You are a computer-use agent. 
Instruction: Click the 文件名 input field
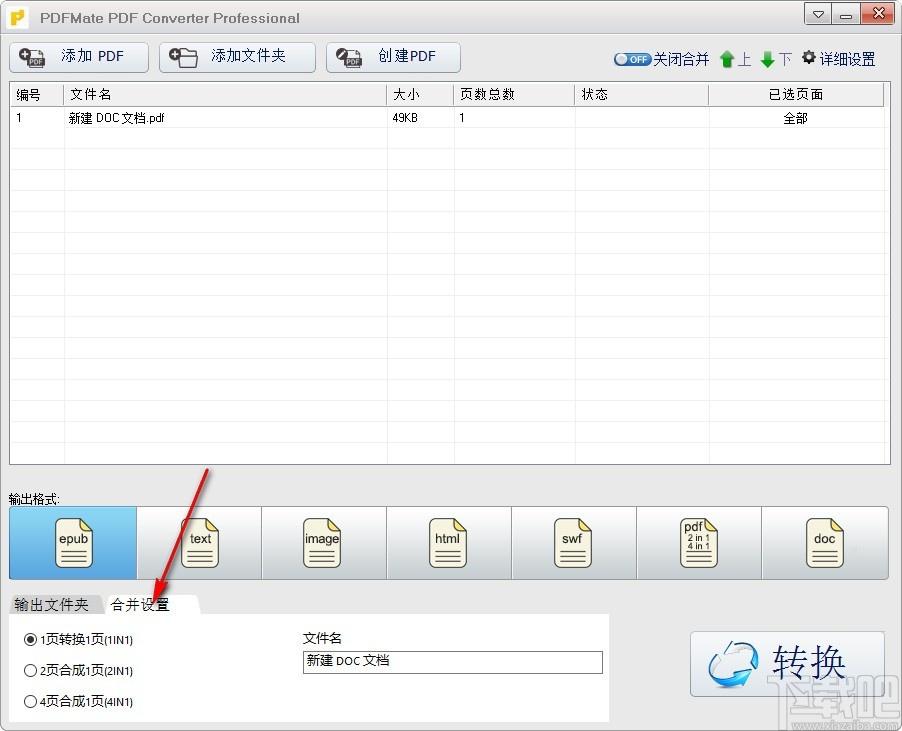pyautogui.click(x=453, y=662)
